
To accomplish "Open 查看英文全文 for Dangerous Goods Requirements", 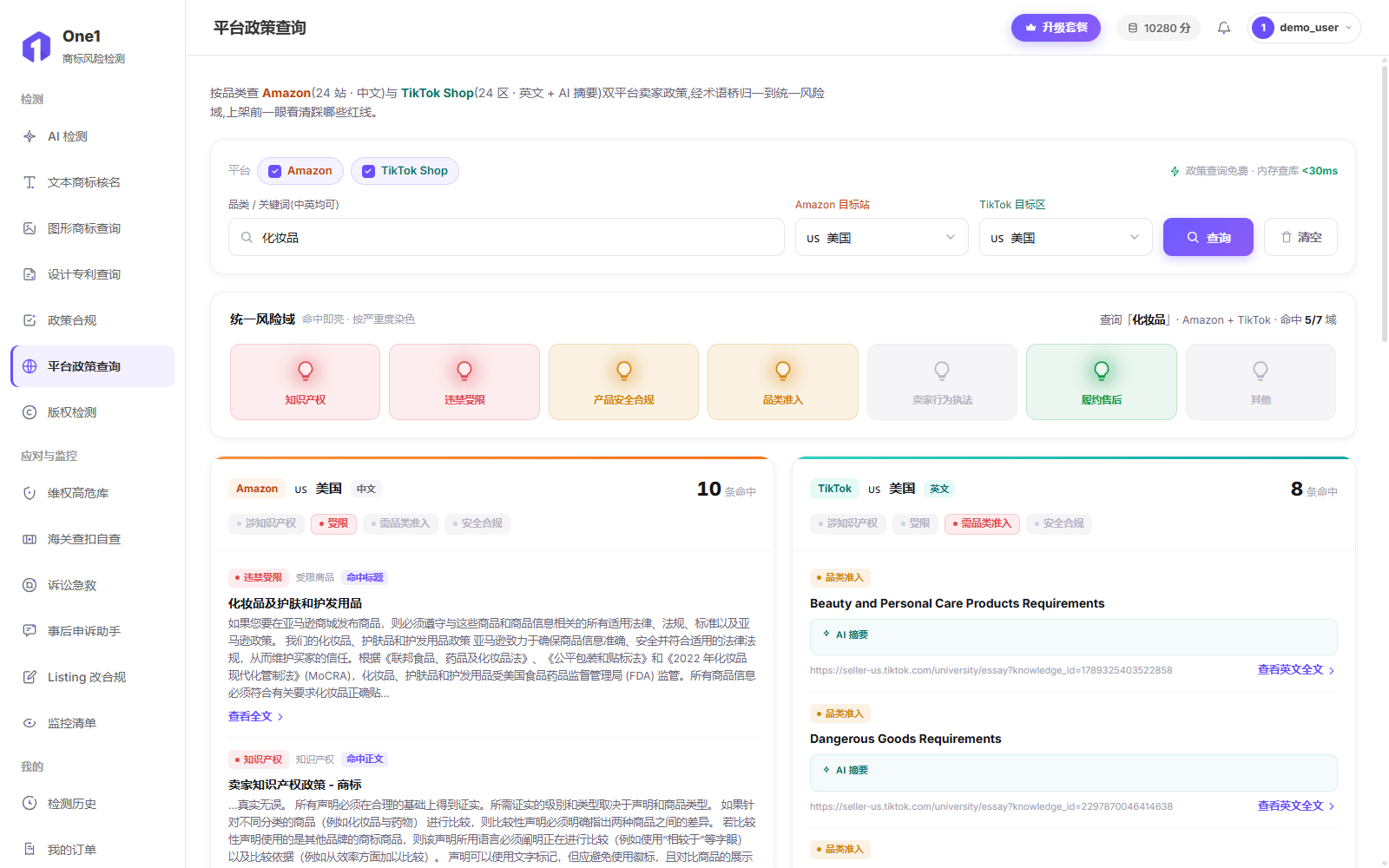I will (x=1297, y=806).
